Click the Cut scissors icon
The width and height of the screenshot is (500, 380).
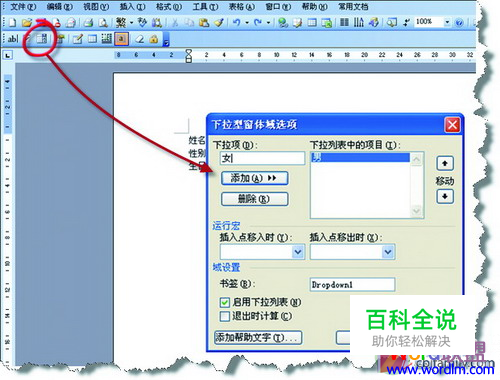point(175,23)
